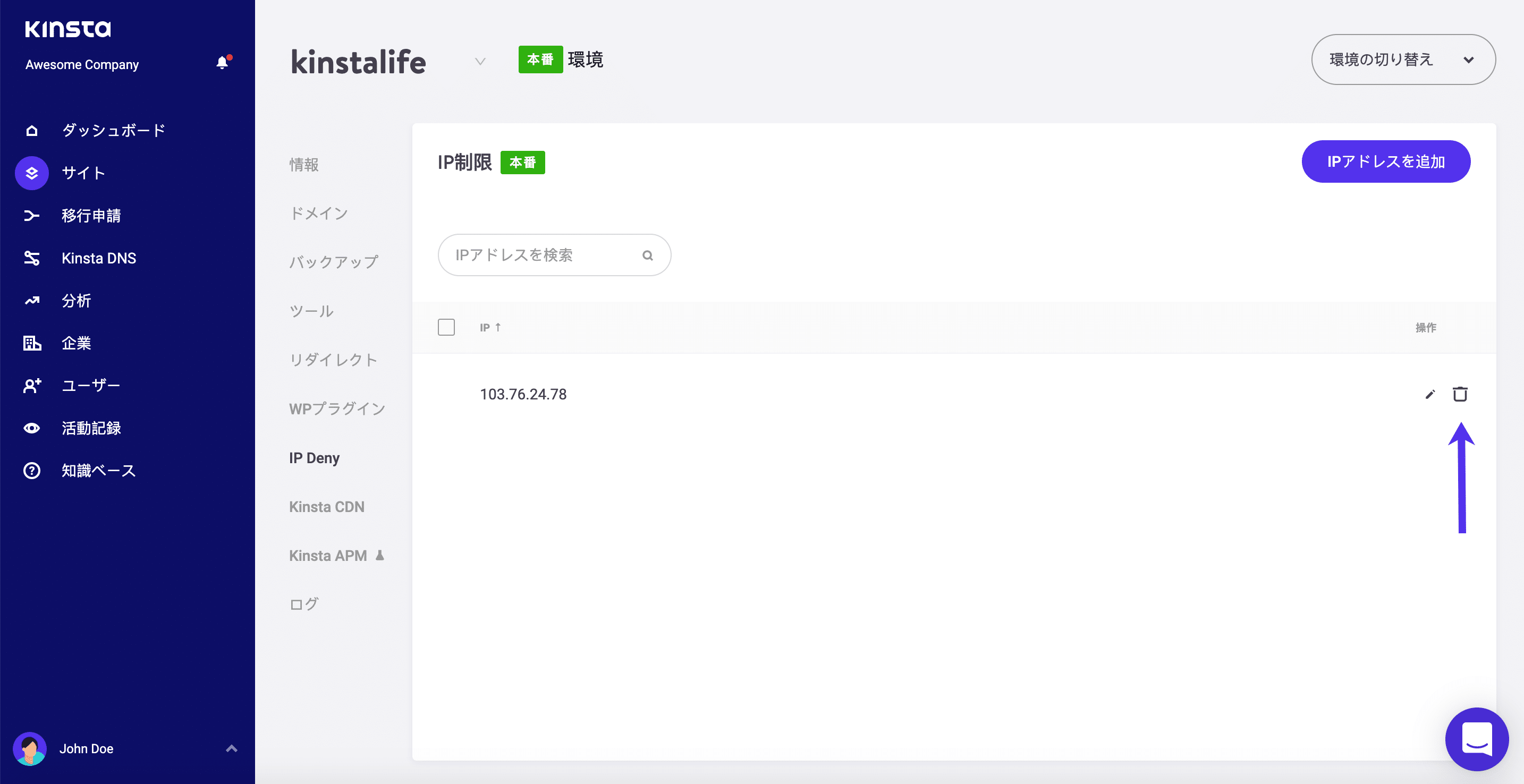1524x784 pixels.
Task: Click the company building icon
Action: click(x=32, y=343)
